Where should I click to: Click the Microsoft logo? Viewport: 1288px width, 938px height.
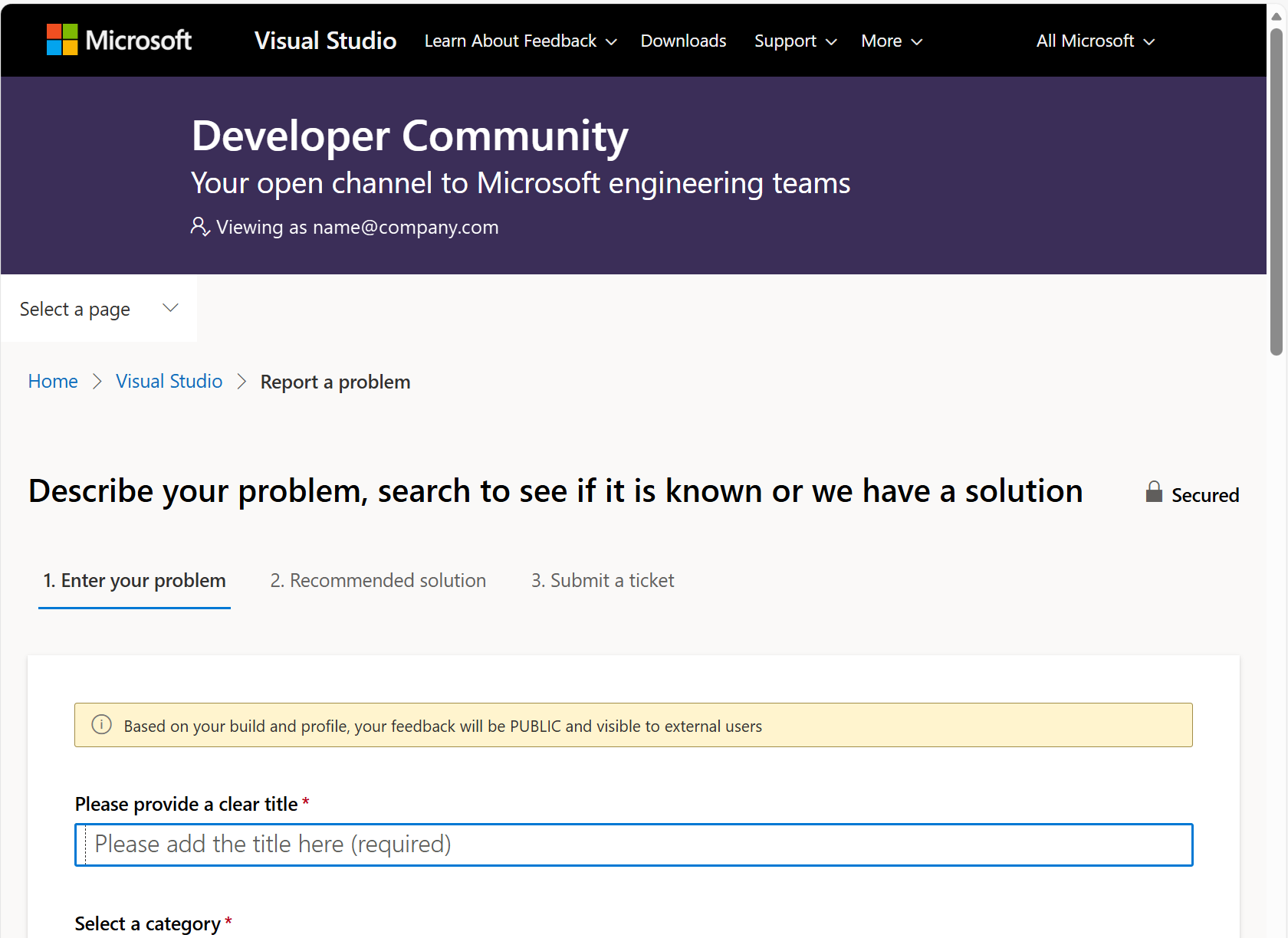click(x=119, y=40)
